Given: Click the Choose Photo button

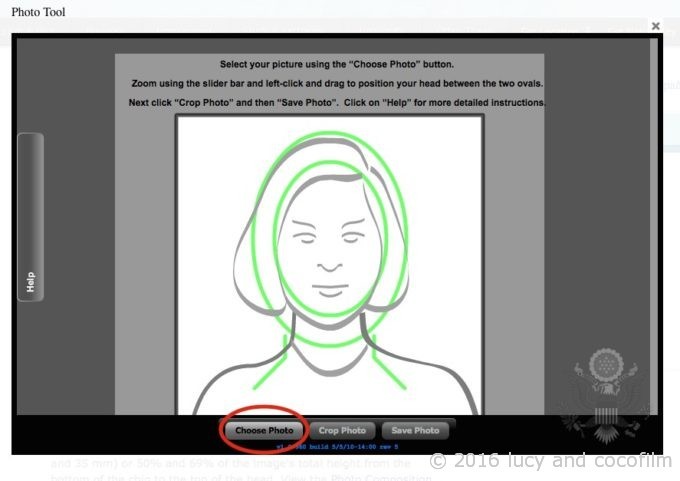Looking at the screenshot, I should coord(264,430).
